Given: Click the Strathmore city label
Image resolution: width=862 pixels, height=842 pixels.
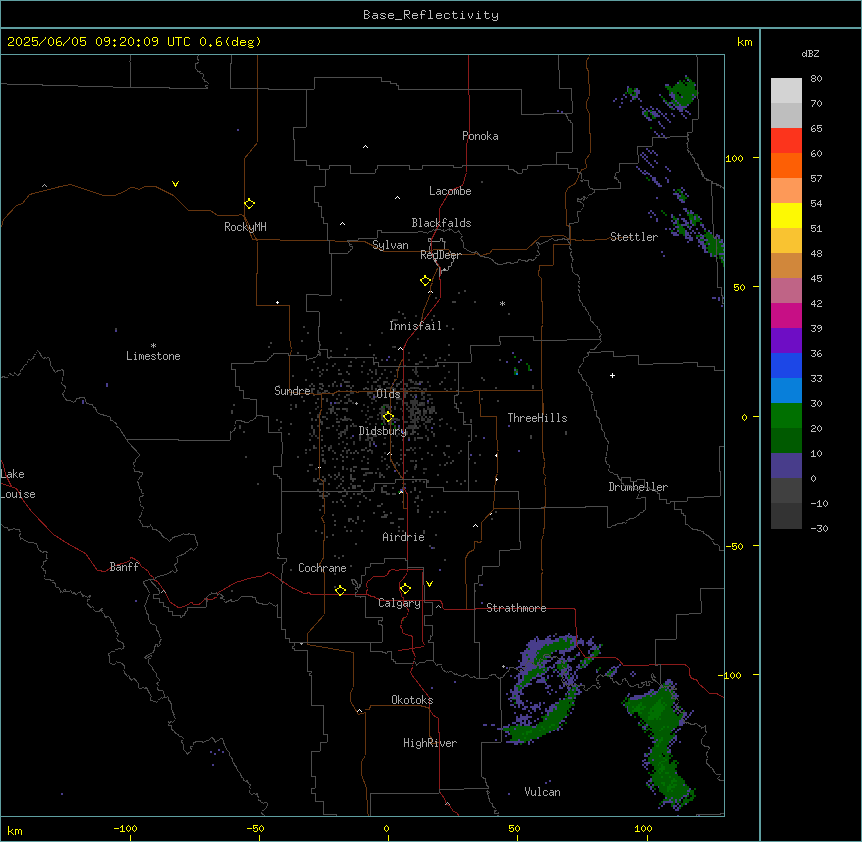Looking at the screenshot, I should tap(516, 608).
